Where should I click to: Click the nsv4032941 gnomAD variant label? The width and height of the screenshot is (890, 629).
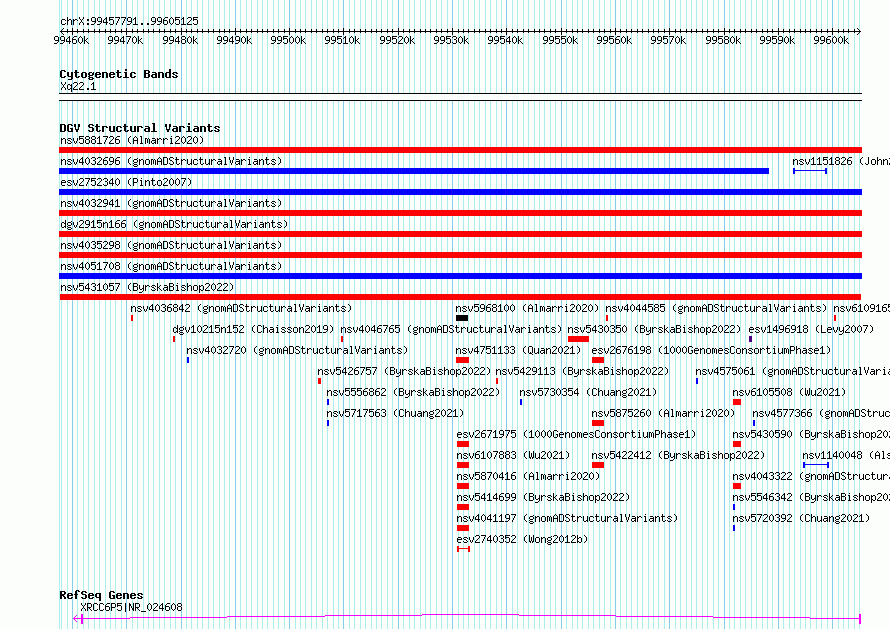171,203
